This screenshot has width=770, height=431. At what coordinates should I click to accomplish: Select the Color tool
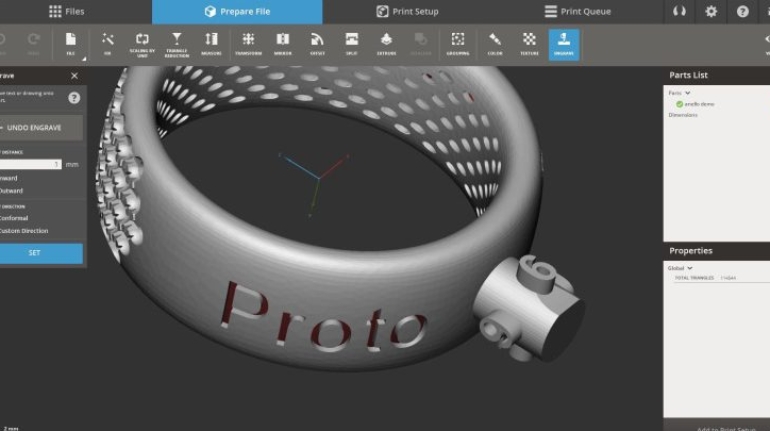[x=495, y=44]
